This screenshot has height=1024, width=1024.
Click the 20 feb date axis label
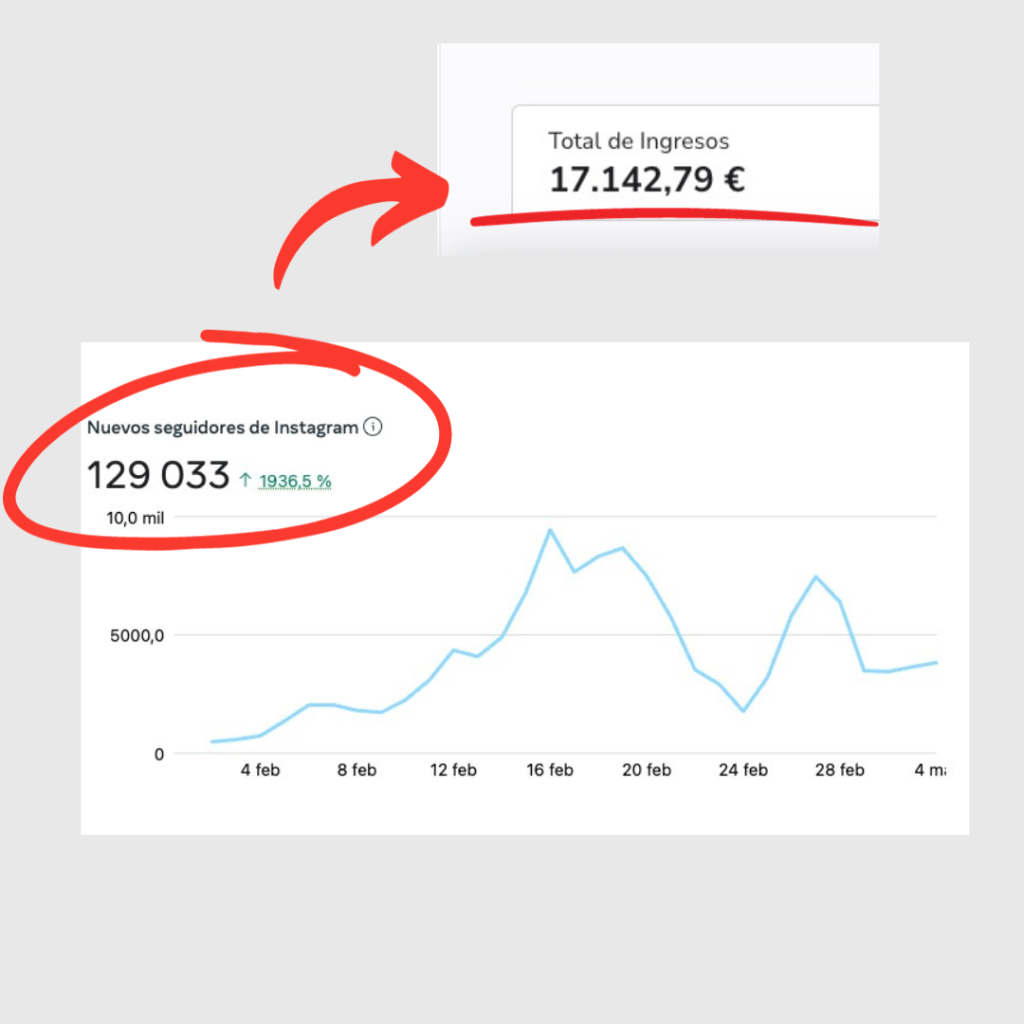(646, 770)
